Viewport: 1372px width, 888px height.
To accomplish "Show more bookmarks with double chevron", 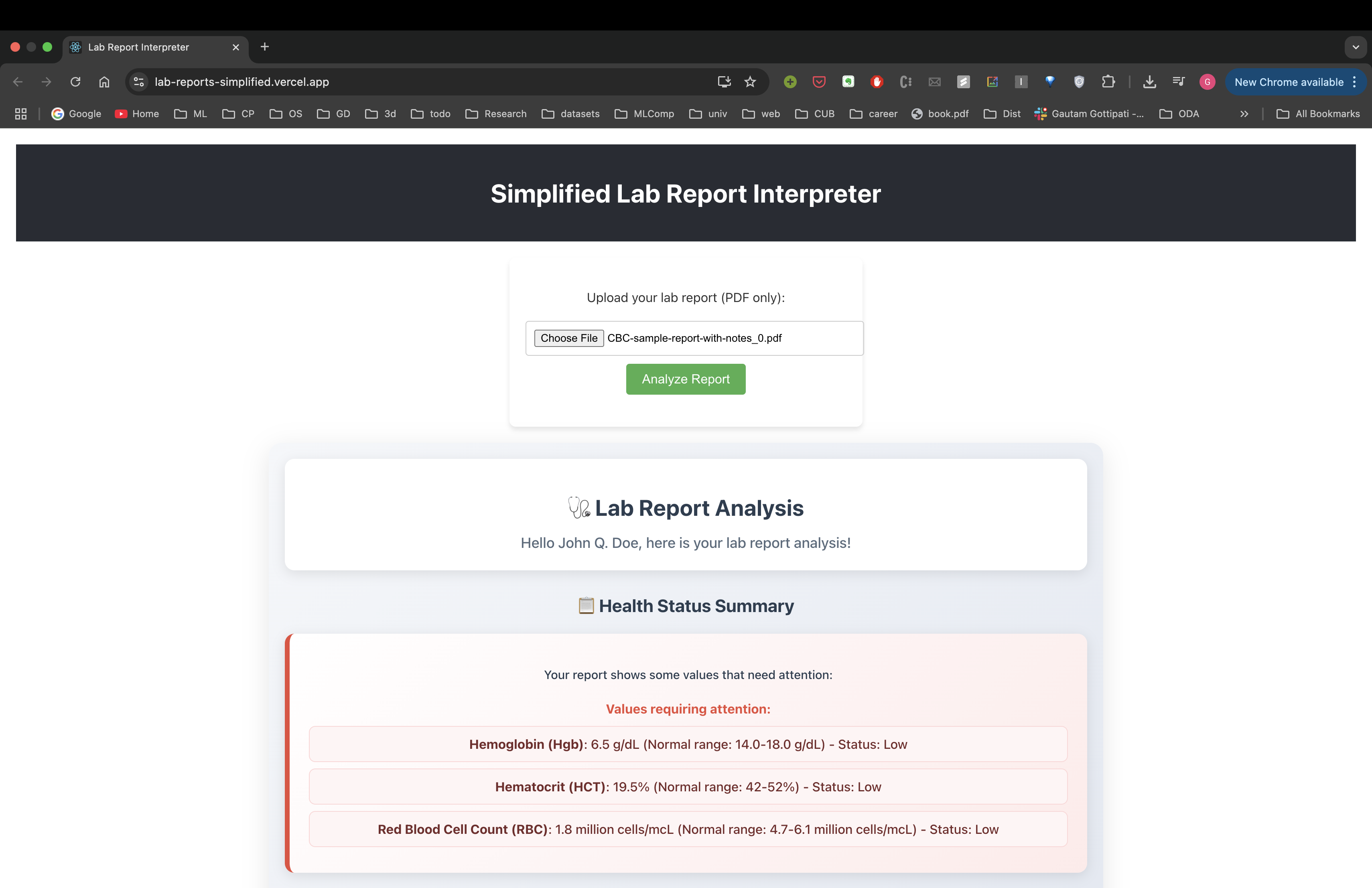I will (x=1244, y=114).
